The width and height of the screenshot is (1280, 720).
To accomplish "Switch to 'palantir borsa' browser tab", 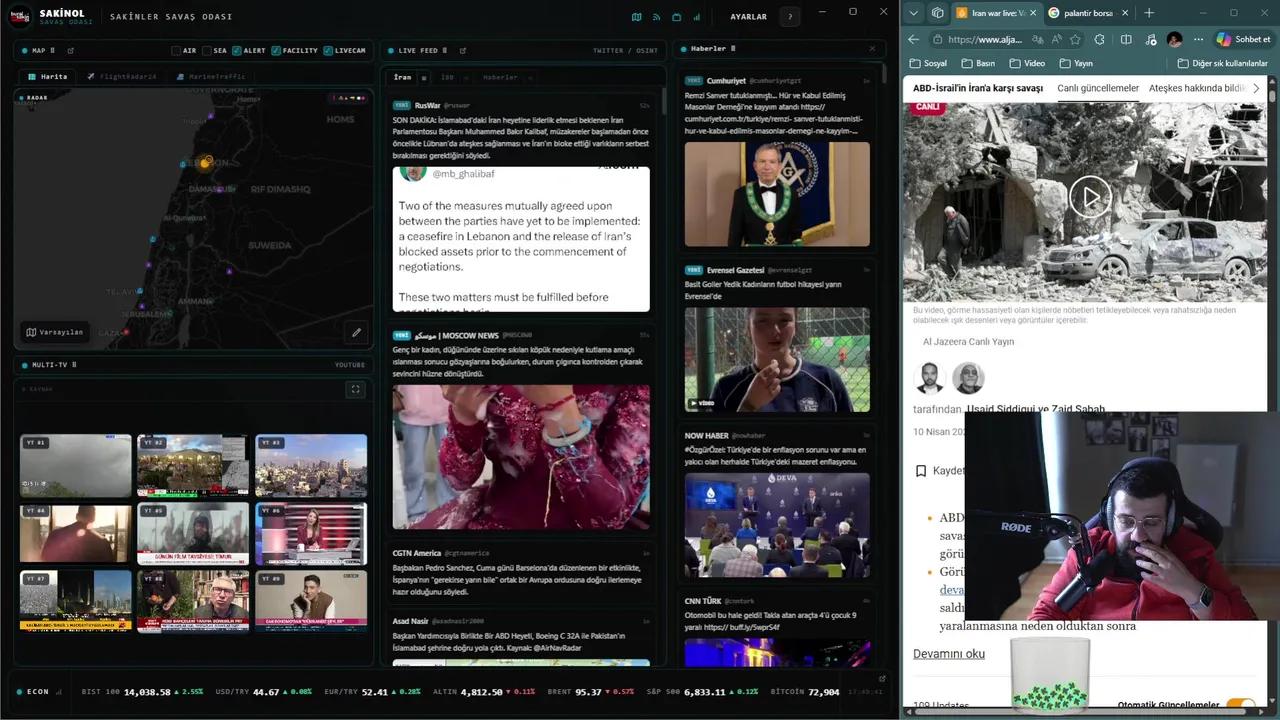I will 1088,13.
